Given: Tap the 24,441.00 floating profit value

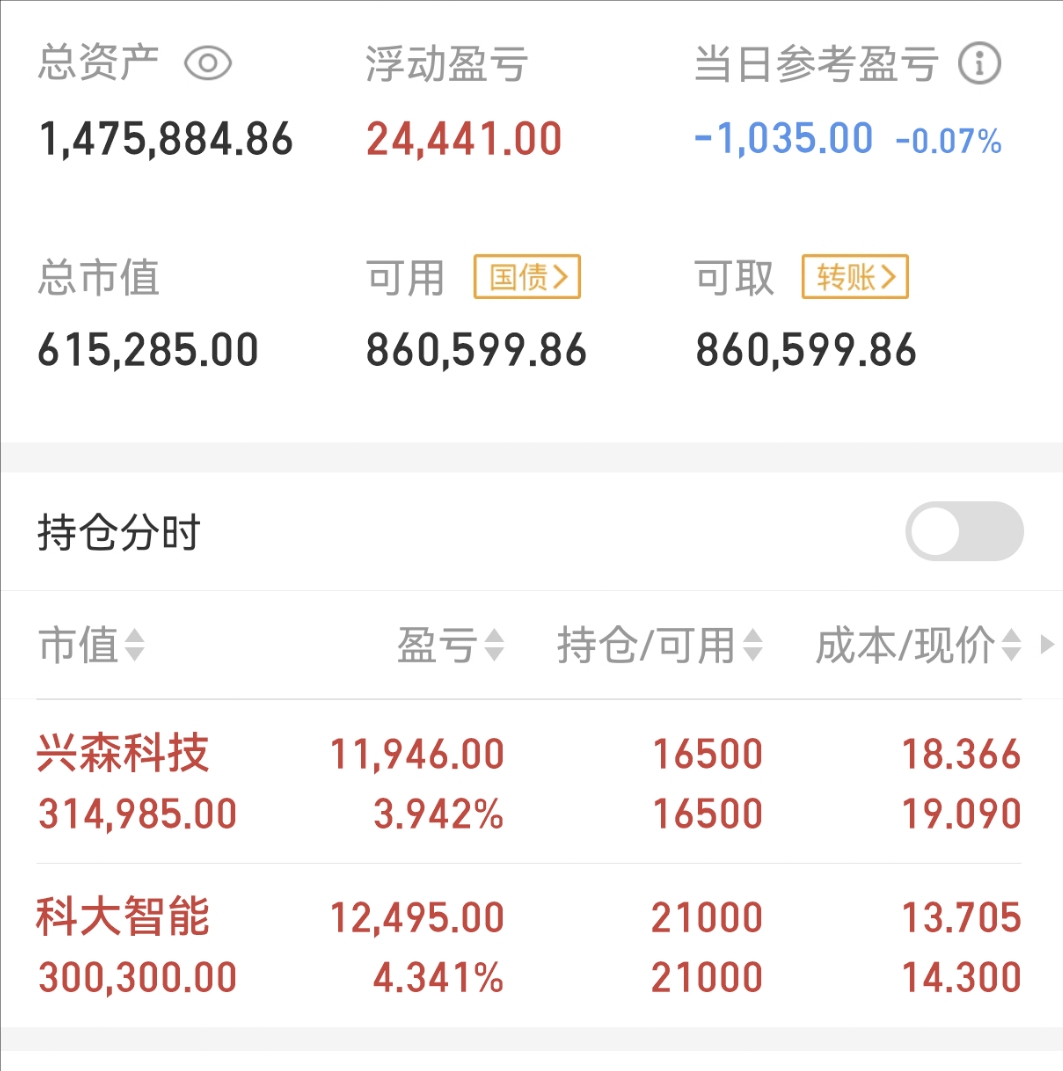Looking at the screenshot, I should [x=464, y=139].
